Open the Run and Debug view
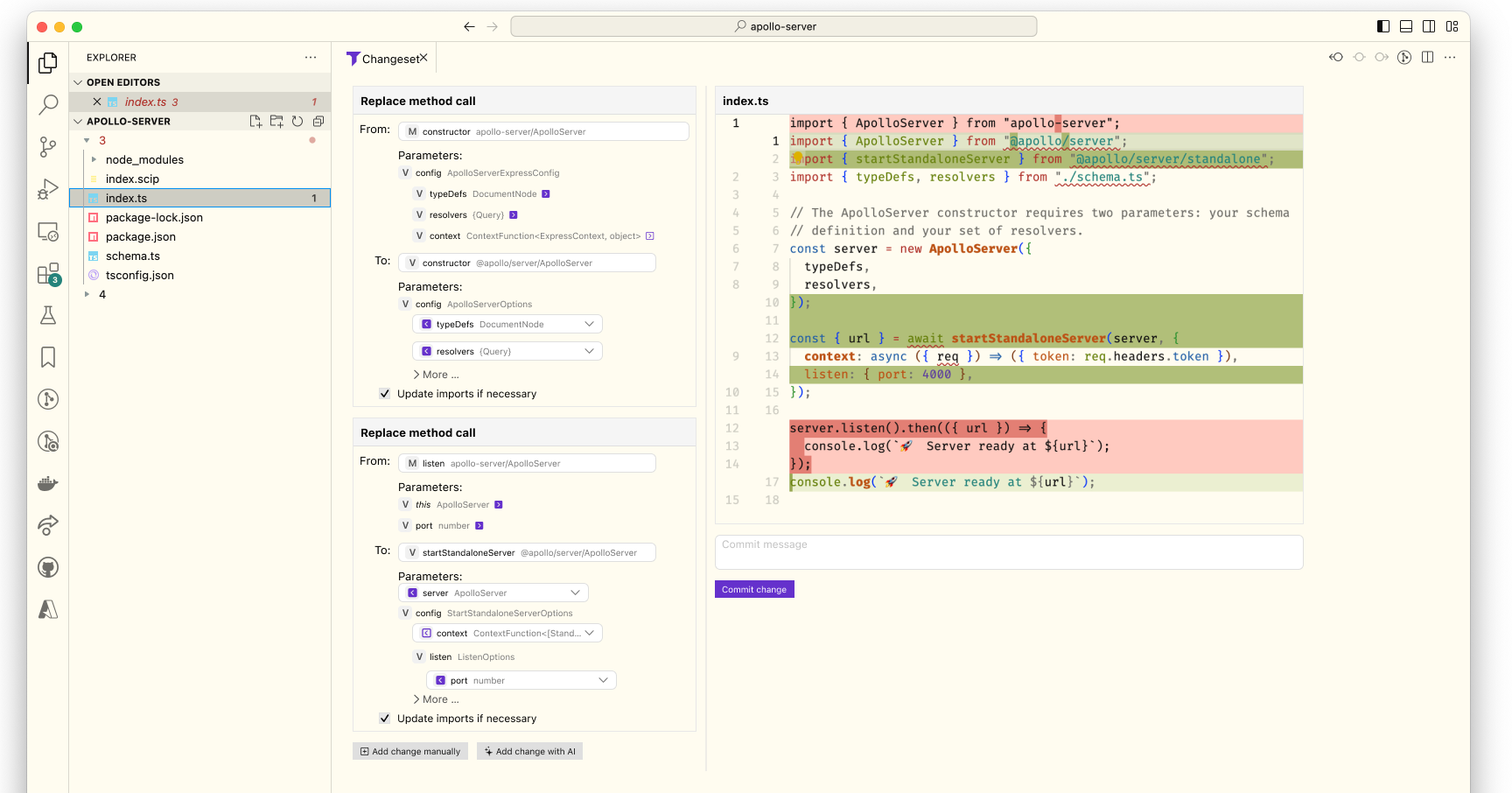Screen dimensions: 1512x793 click(48, 189)
